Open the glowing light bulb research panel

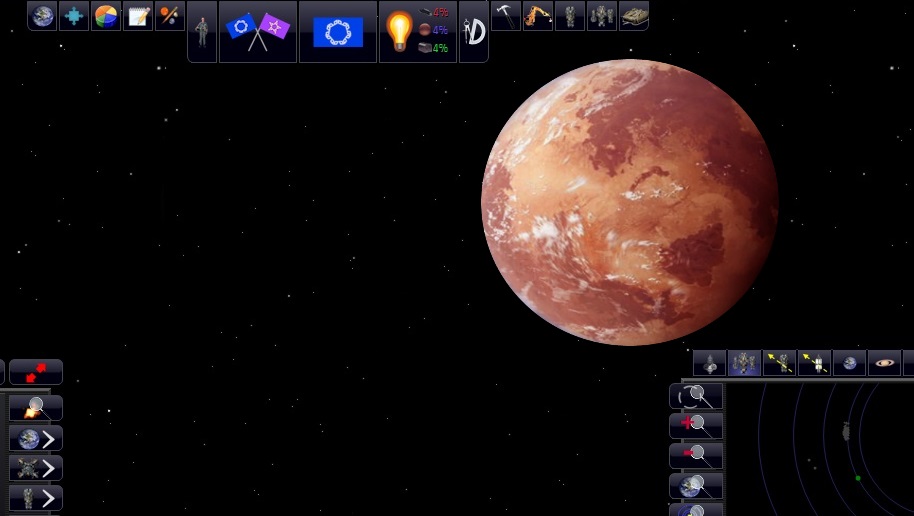click(399, 31)
